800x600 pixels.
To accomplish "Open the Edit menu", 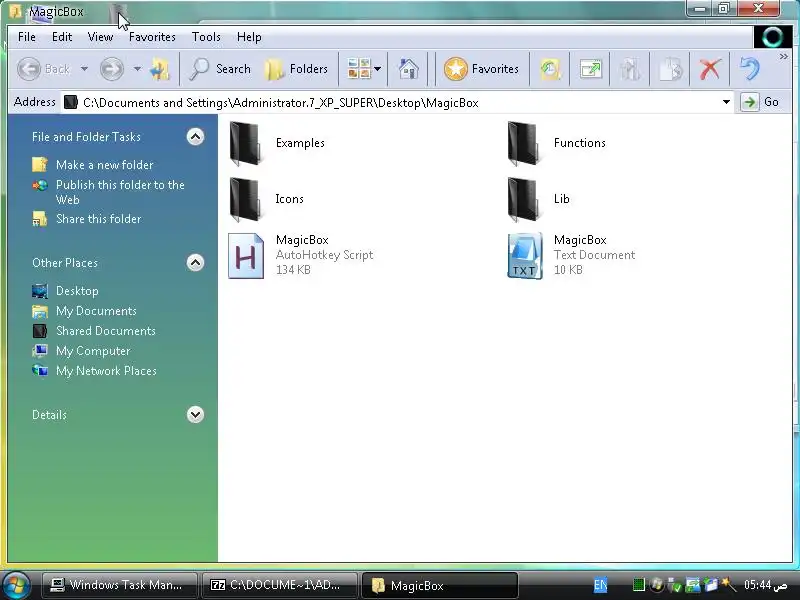I will pyautogui.click(x=62, y=37).
